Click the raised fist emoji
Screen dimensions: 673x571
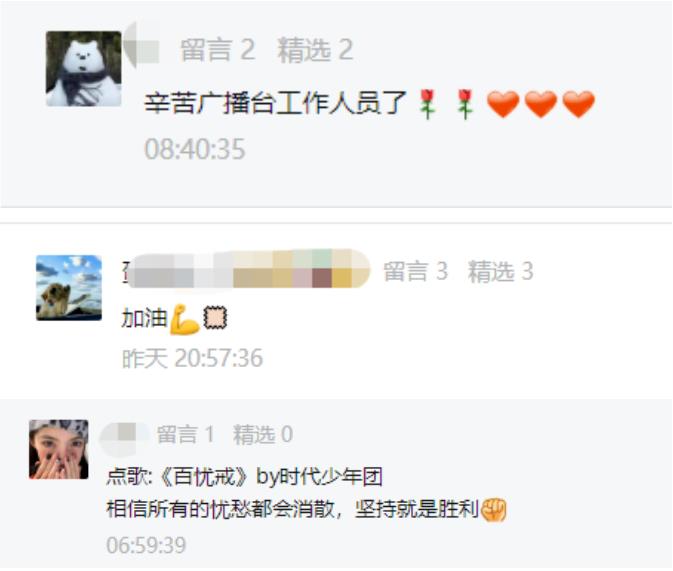coord(494,510)
